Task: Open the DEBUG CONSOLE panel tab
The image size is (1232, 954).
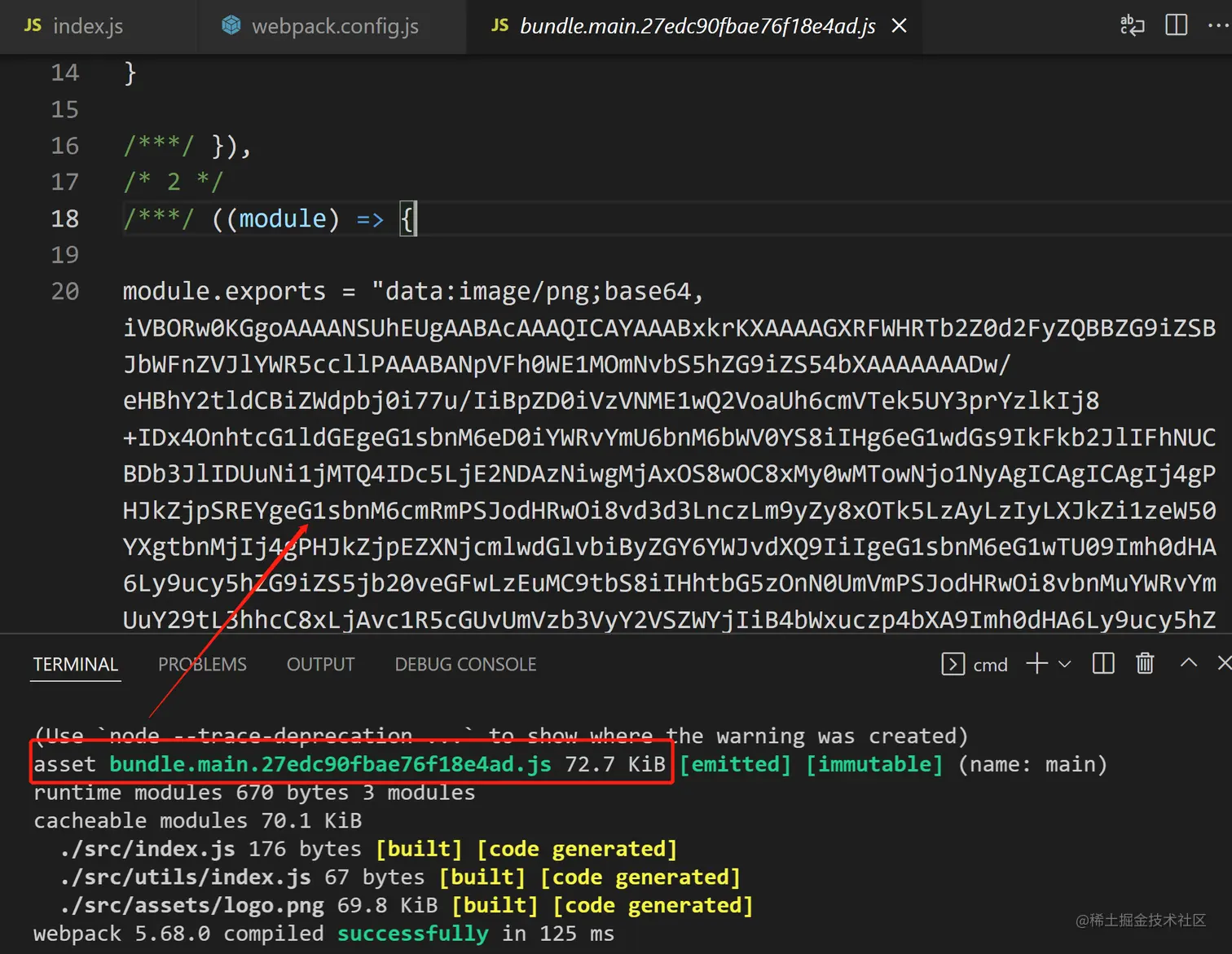Action: point(465,665)
